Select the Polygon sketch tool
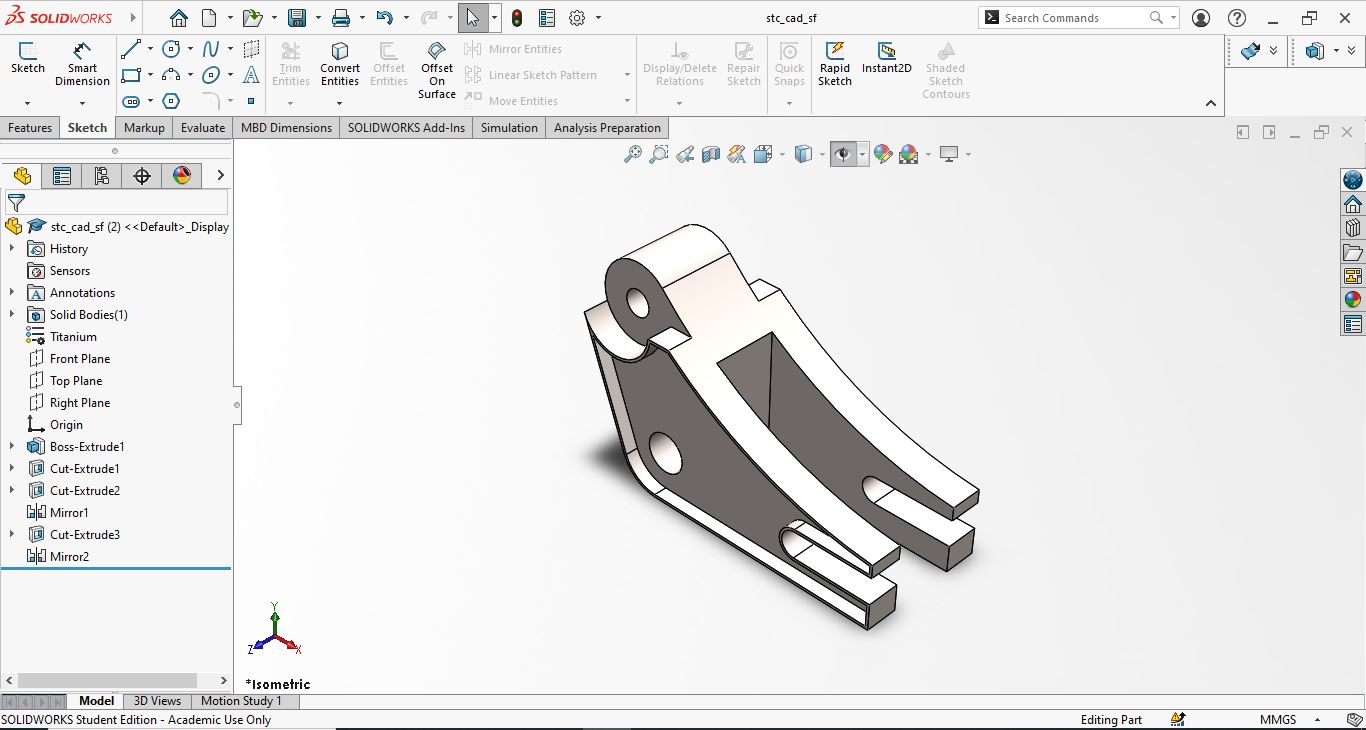The width and height of the screenshot is (1366, 730). 171,101
